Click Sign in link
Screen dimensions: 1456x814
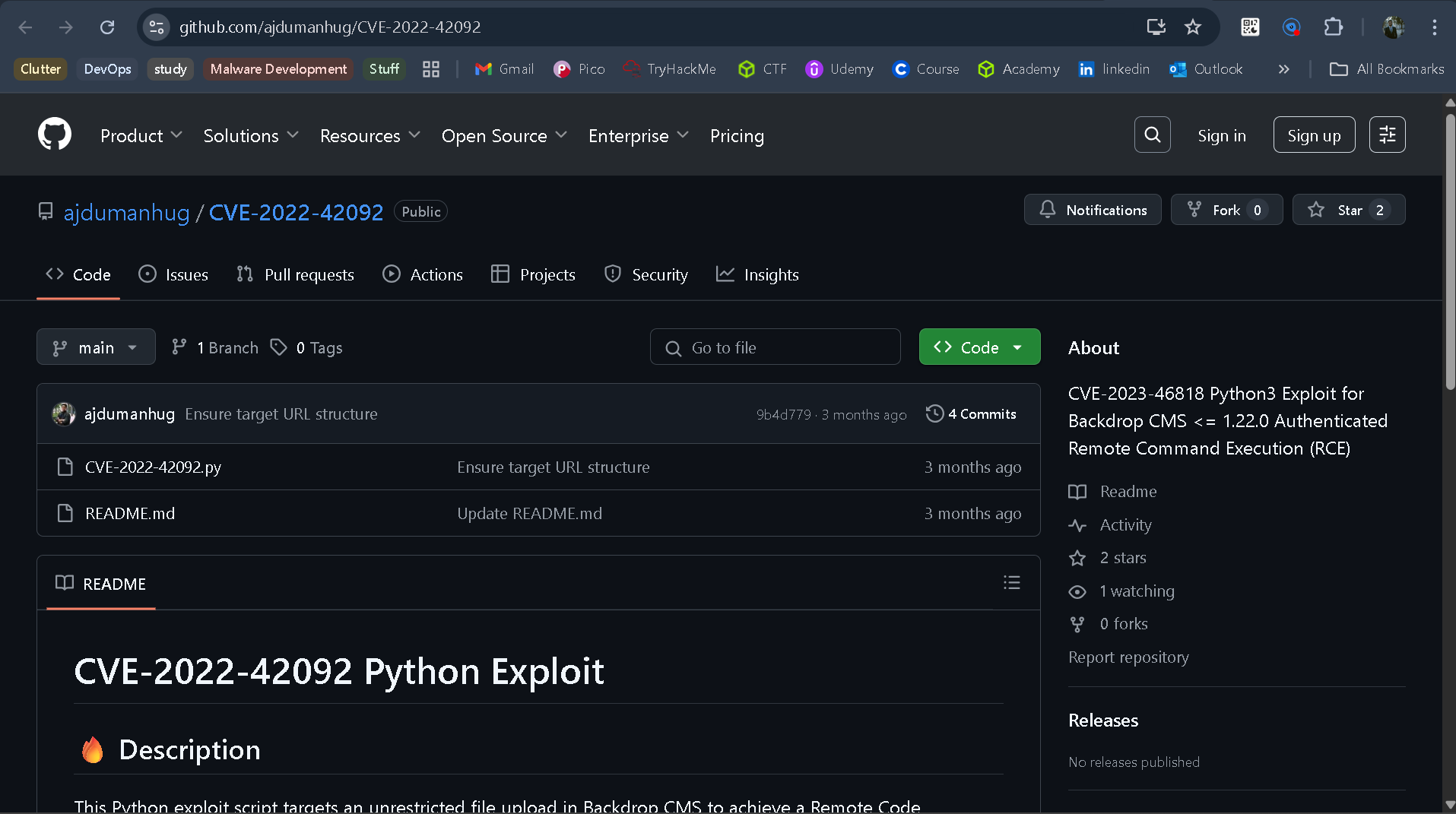coord(1221,135)
